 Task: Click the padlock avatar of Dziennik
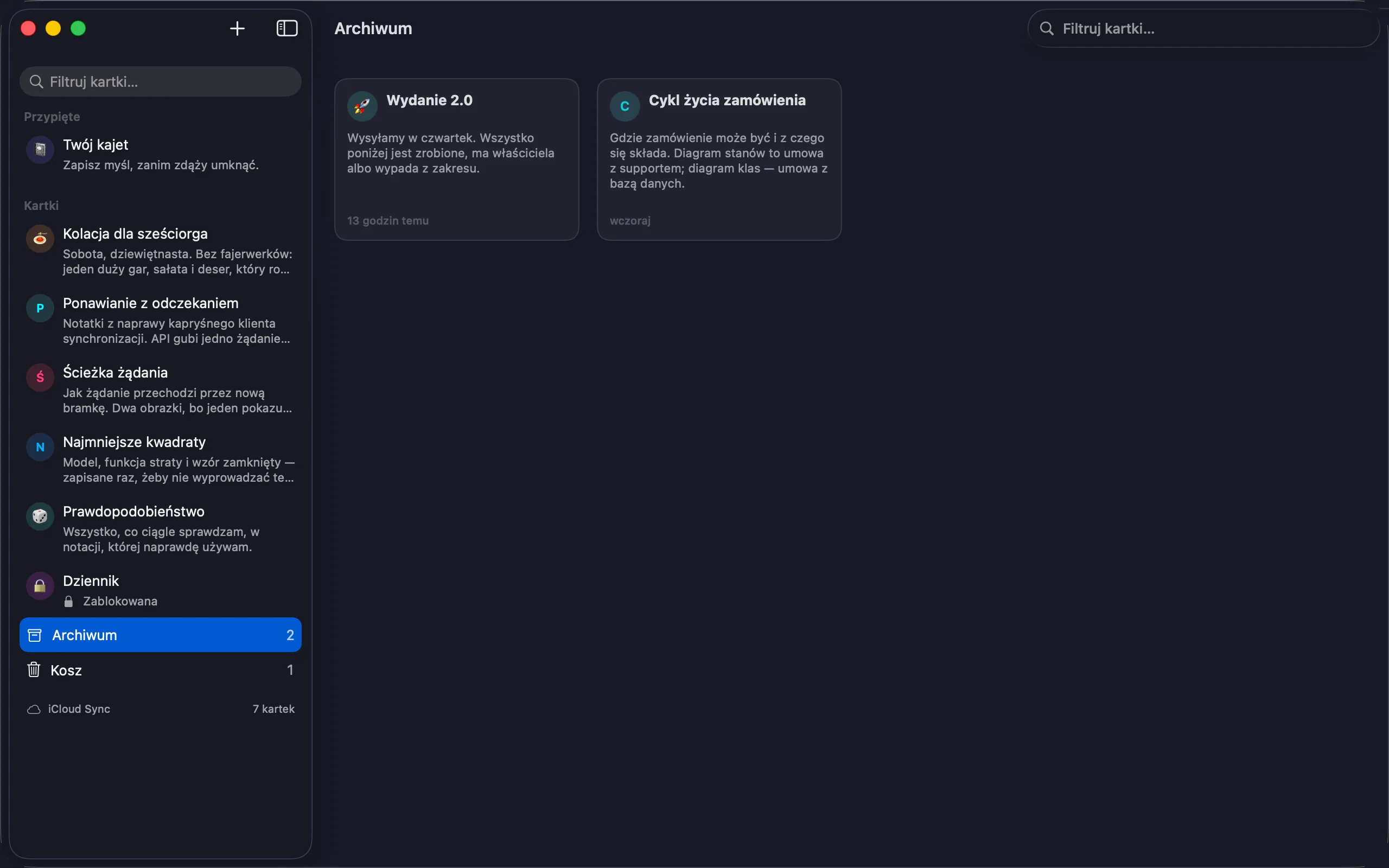pyautogui.click(x=40, y=586)
